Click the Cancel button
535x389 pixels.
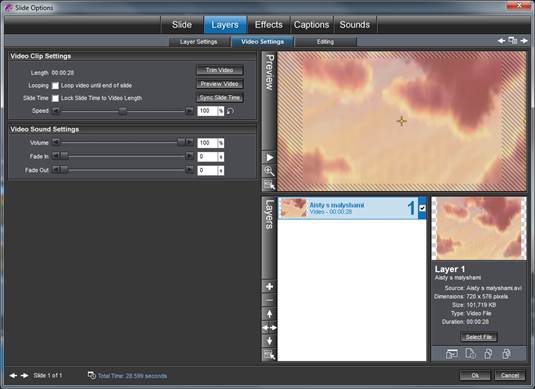pos(510,375)
